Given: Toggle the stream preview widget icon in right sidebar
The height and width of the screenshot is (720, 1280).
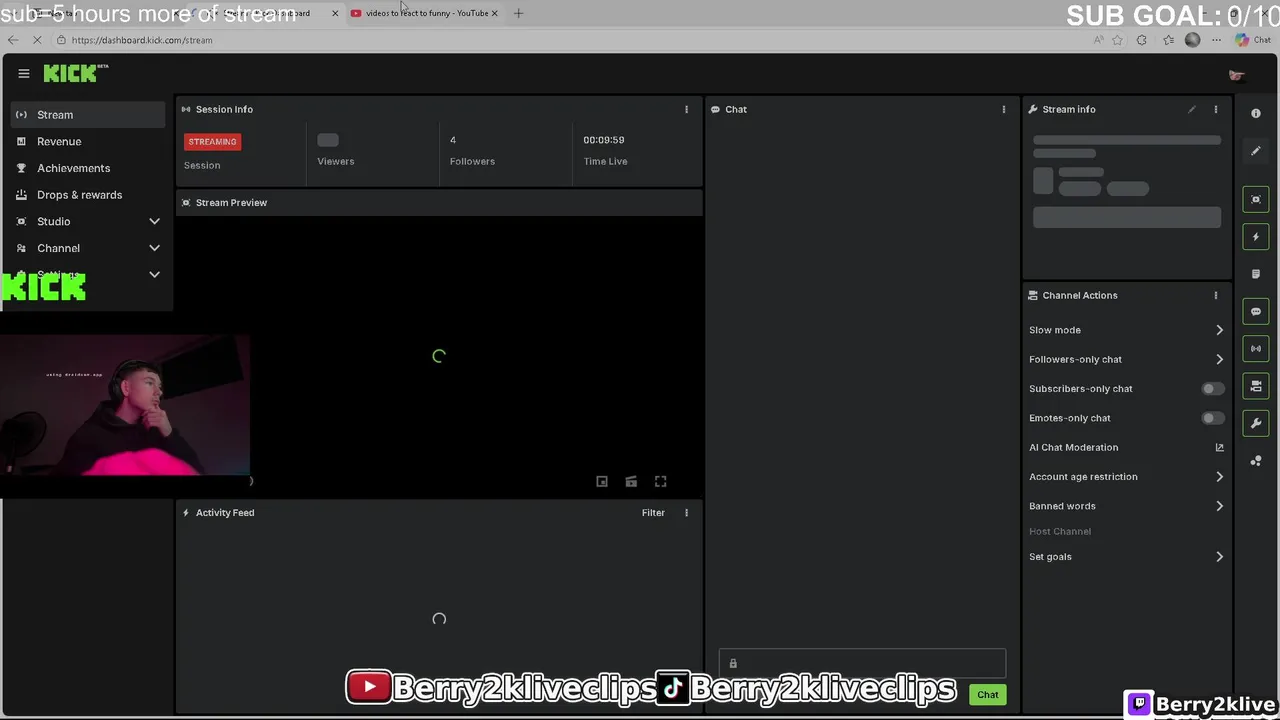Looking at the screenshot, I should tap(1256, 200).
